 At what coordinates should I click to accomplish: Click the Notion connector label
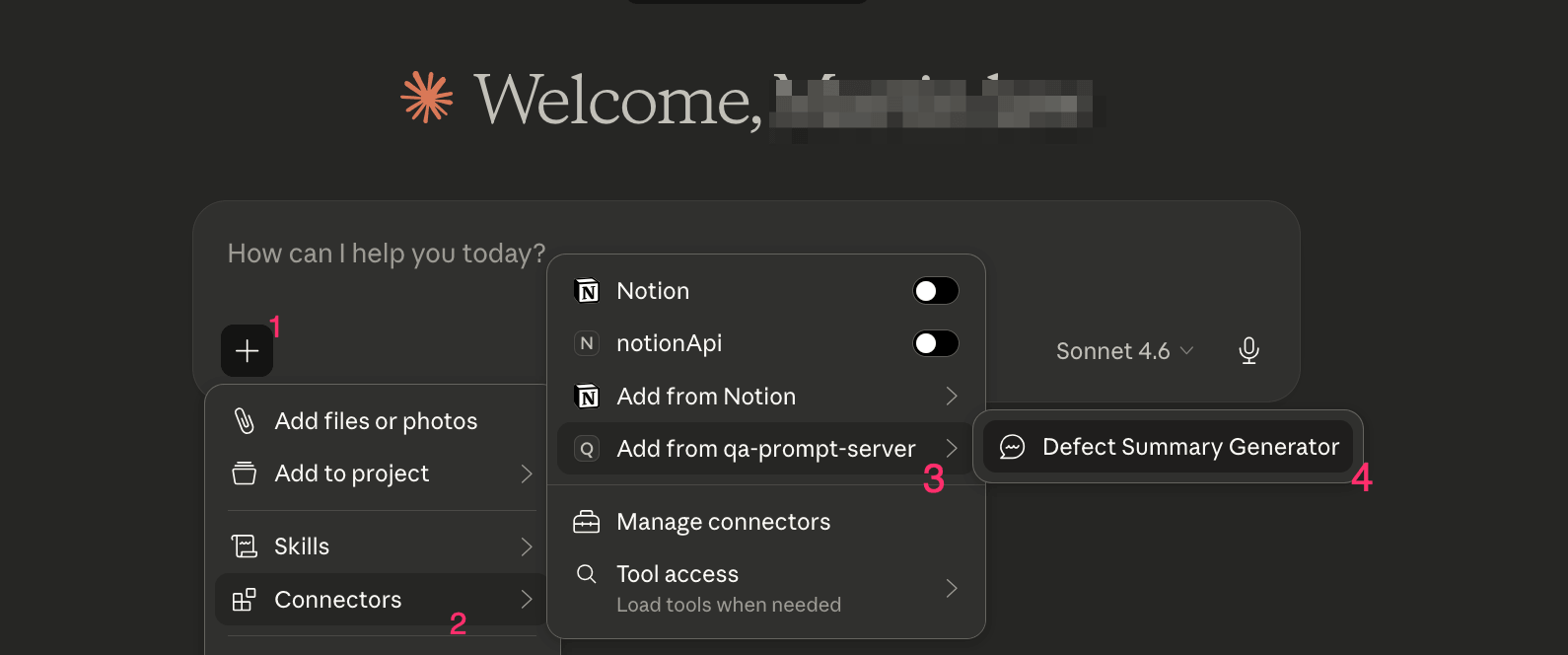[653, 291]
